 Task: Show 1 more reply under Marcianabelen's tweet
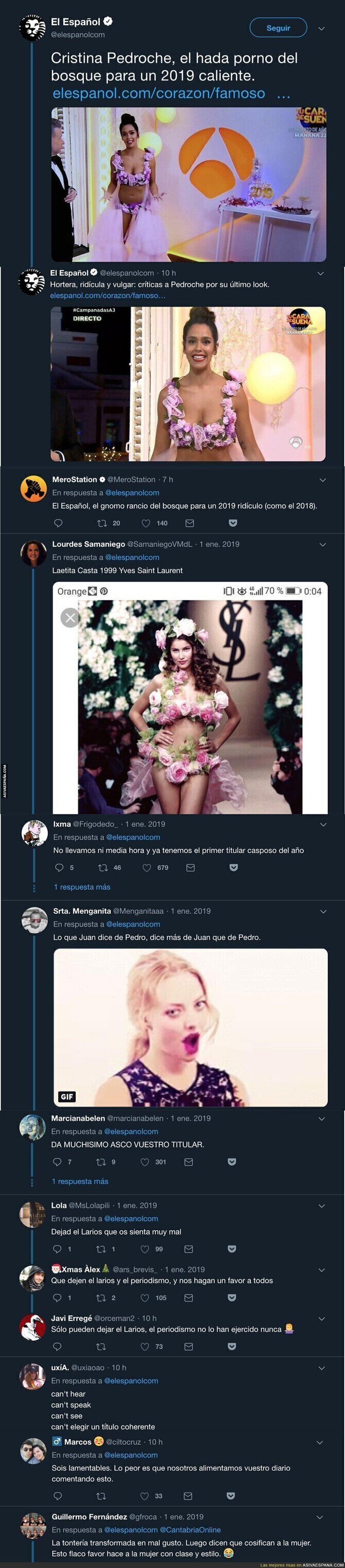[80, 1181]
